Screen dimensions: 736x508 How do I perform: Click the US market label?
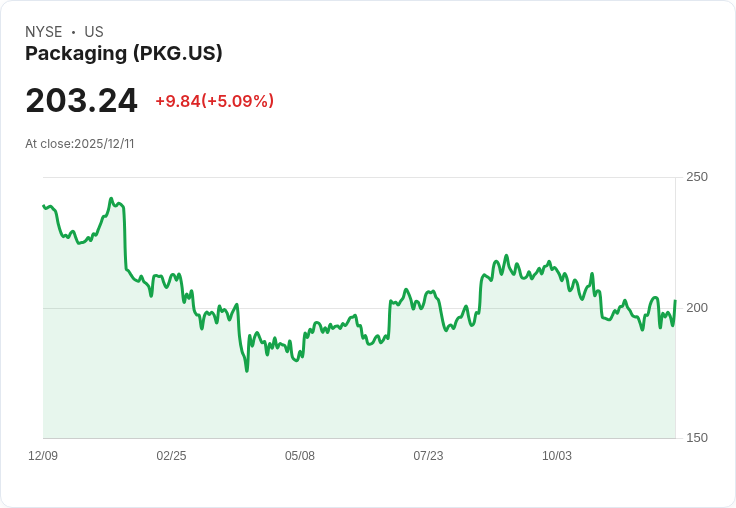point(94,32)
